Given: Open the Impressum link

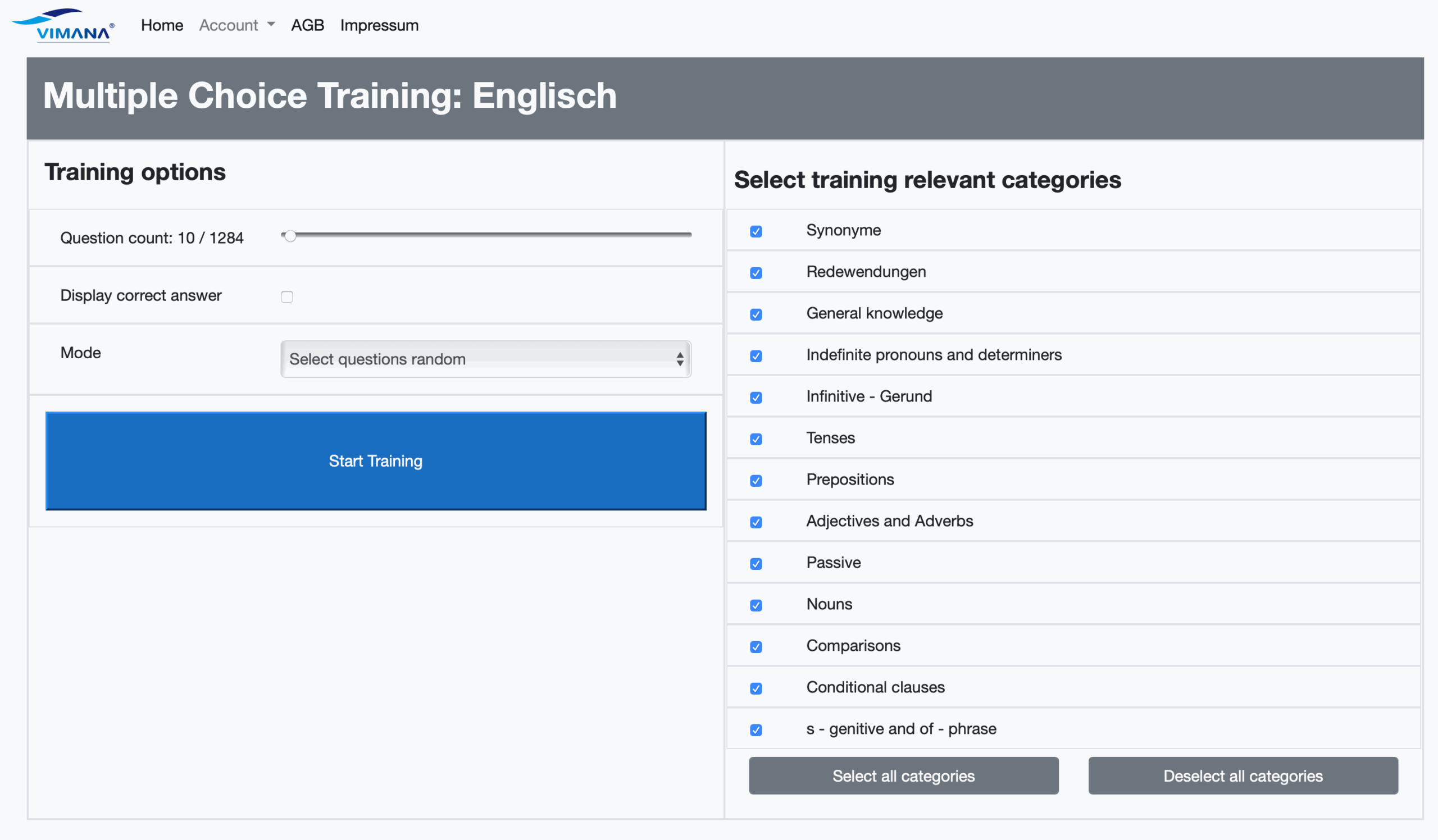Looking at the screenshot, I should pos(379,25).
